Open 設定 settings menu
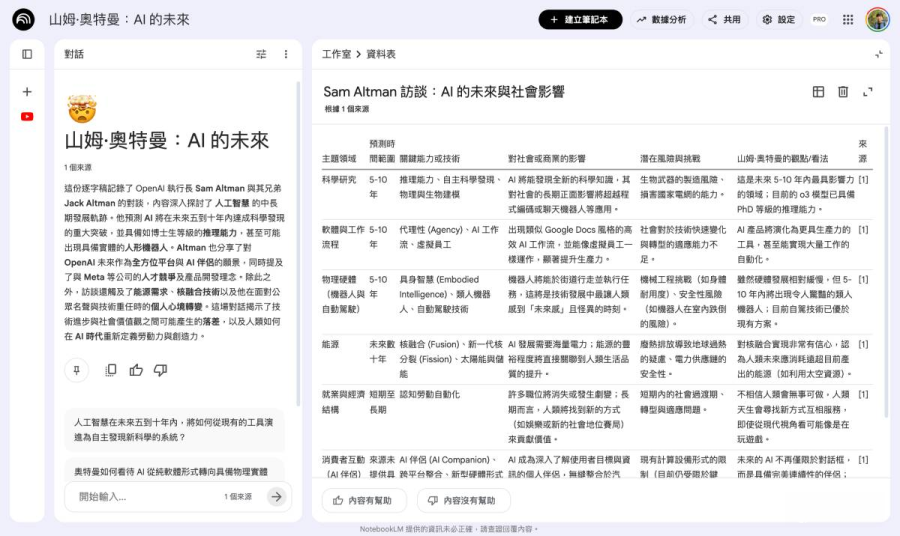Image resolution: width=900 pixels, height=536 pixels. coord(778,20)
